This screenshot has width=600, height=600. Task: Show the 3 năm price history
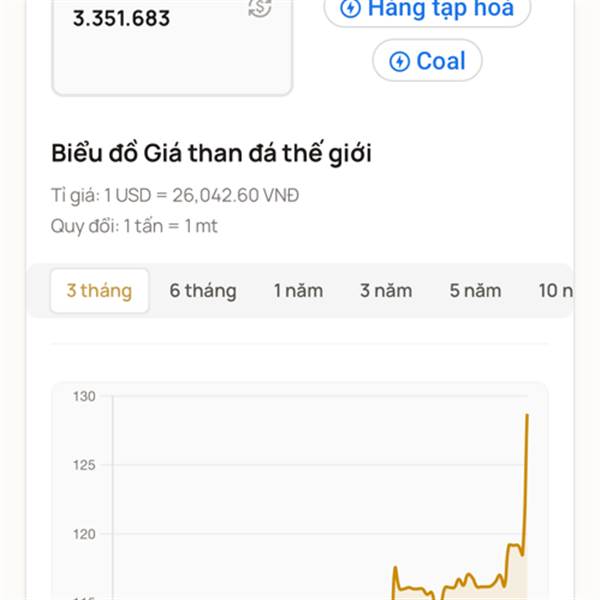(386, 291)
